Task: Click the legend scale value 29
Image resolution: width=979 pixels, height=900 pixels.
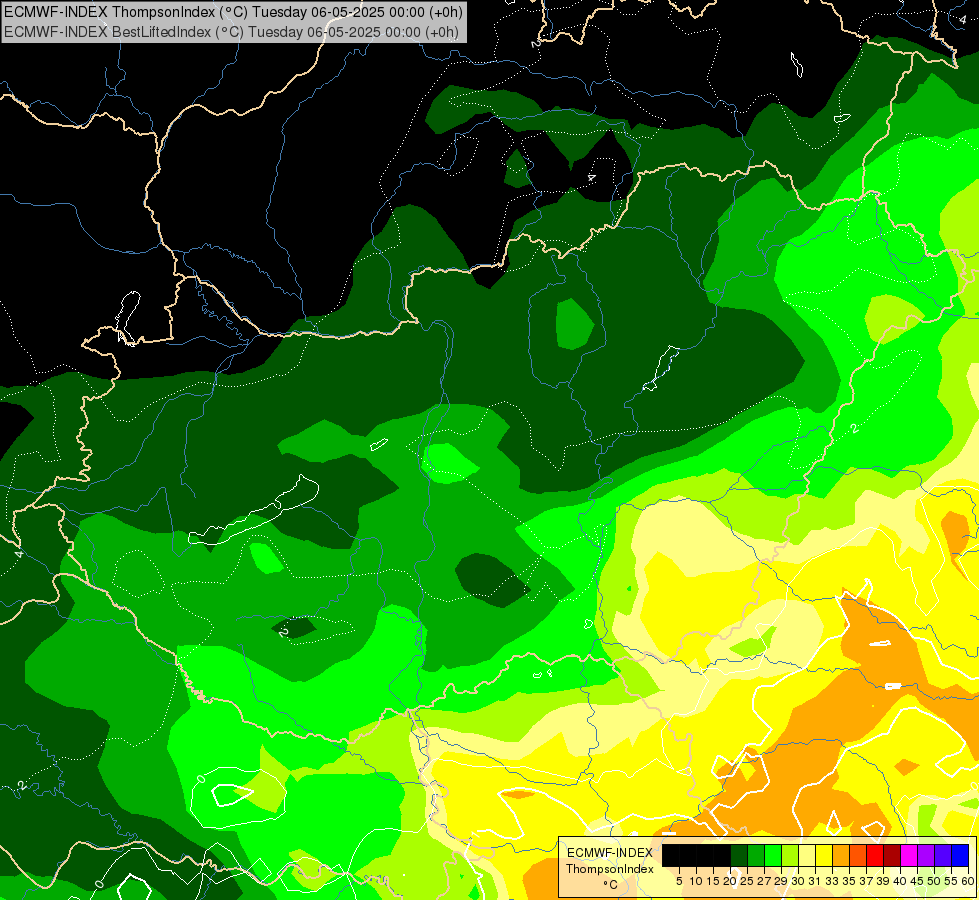Action: [x=780, y=881]
